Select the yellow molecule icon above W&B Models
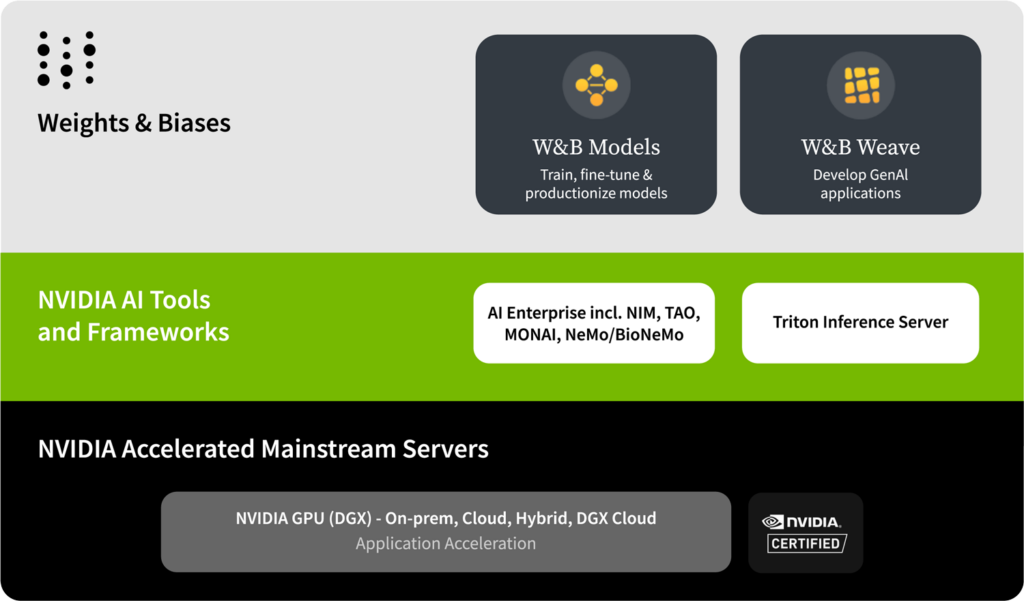This screenshot has width=1024, height=601. coord(595,85)
